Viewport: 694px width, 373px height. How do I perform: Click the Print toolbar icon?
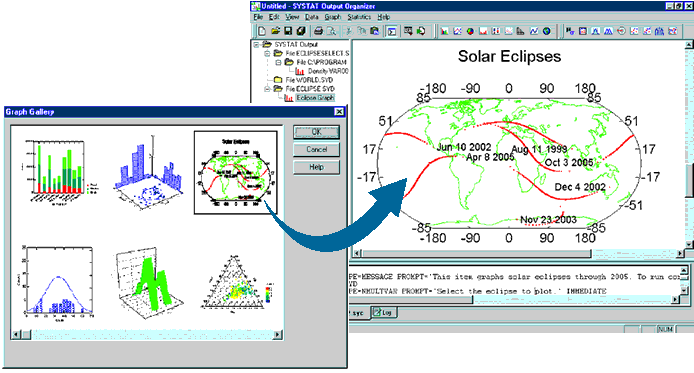click(318, 31)
